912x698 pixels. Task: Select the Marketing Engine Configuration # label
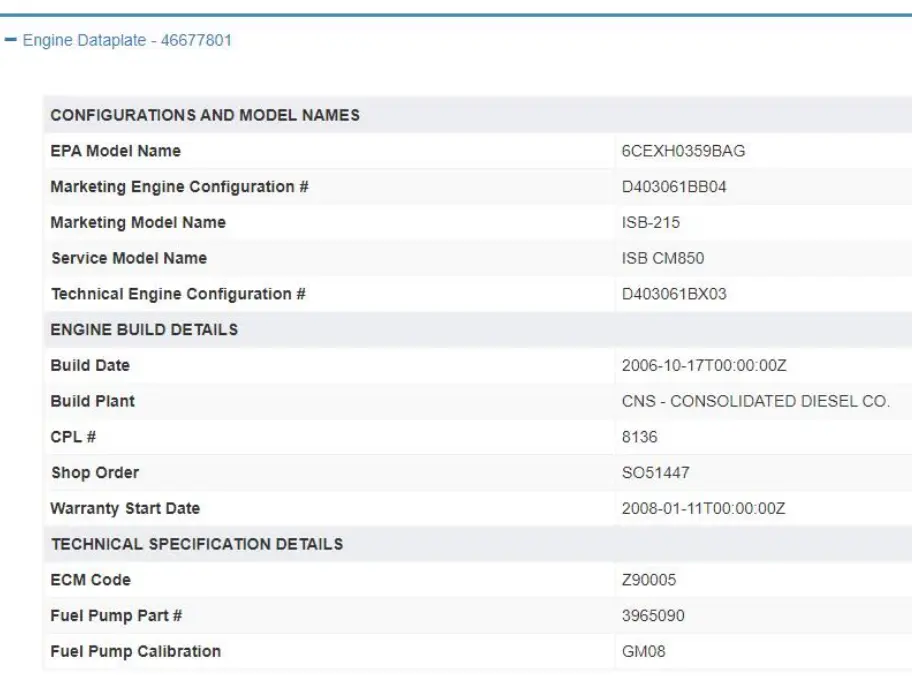[x=179, y=187]
